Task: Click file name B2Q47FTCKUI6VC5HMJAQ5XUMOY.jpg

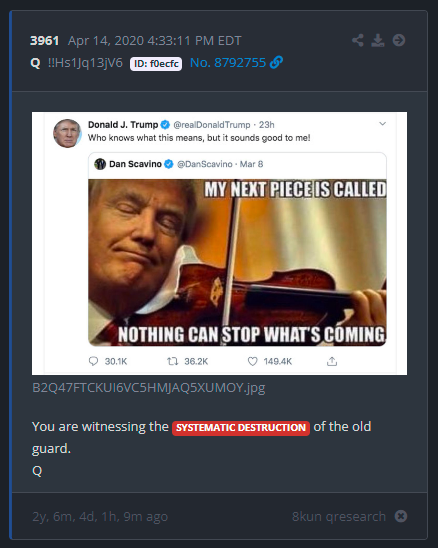Action: [x=149, y=388]
